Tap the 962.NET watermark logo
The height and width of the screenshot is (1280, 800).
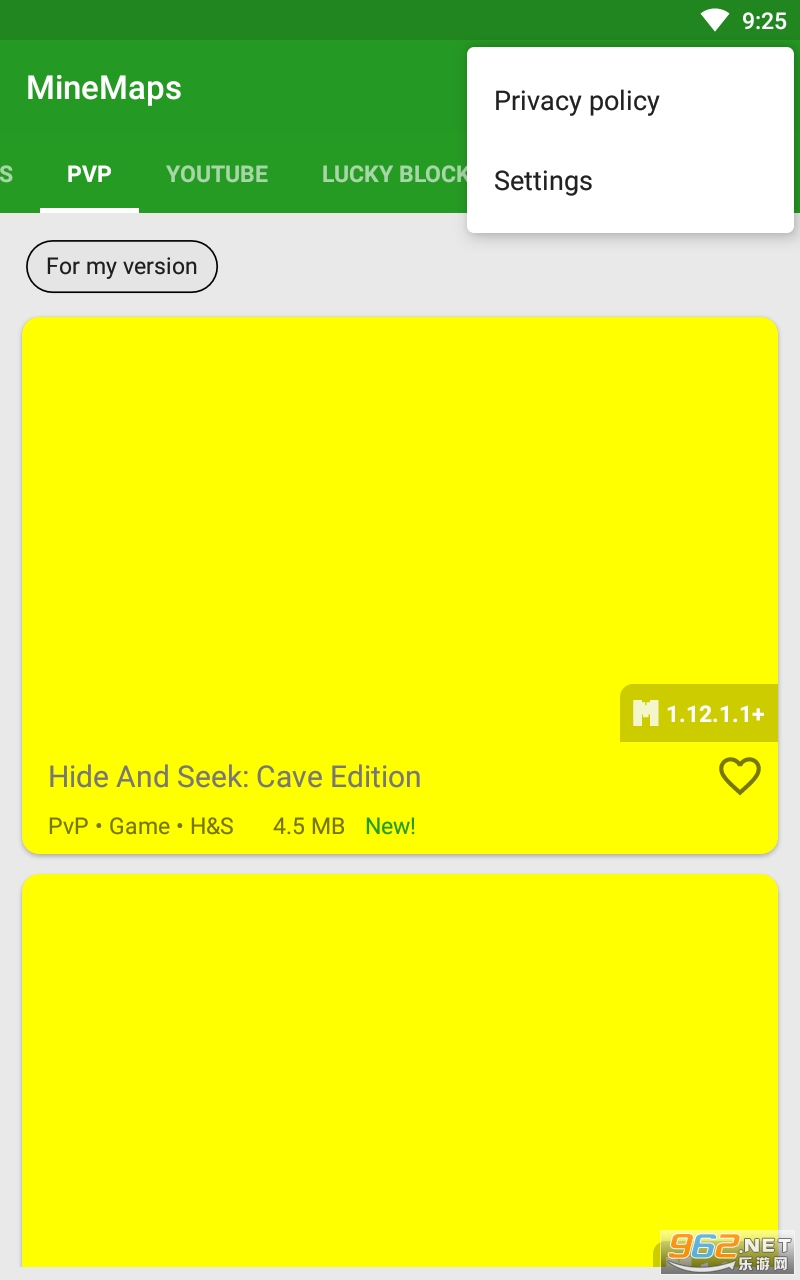pos(727,1251)
